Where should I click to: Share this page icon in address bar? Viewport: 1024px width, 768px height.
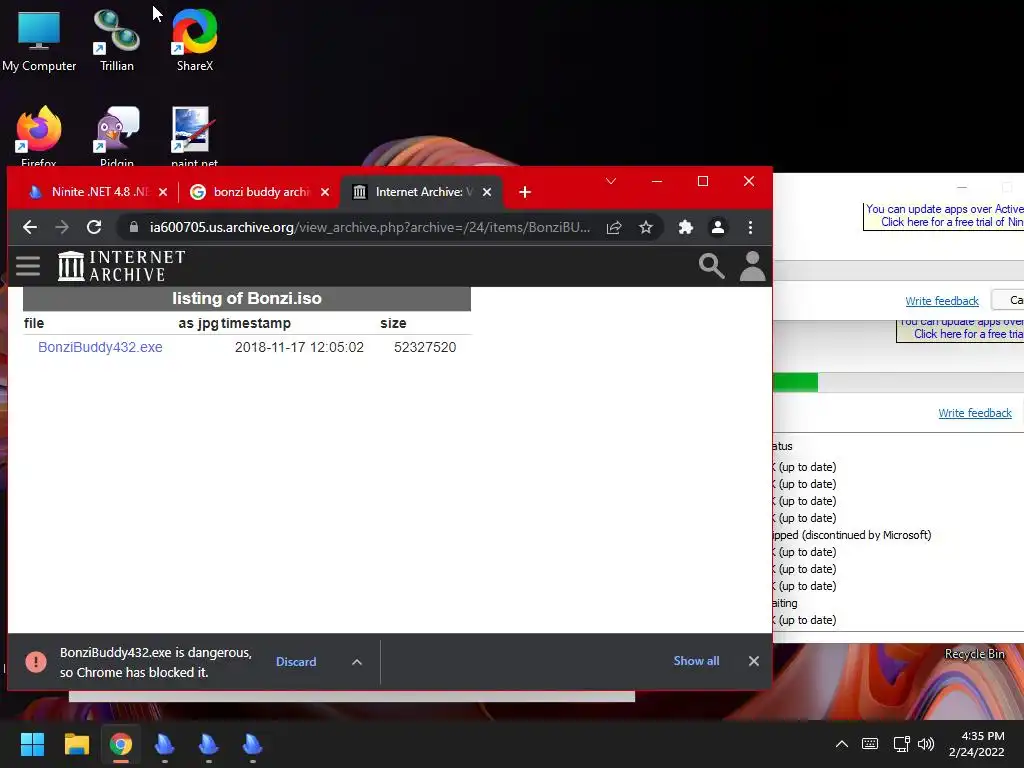[x=614, y=227]
